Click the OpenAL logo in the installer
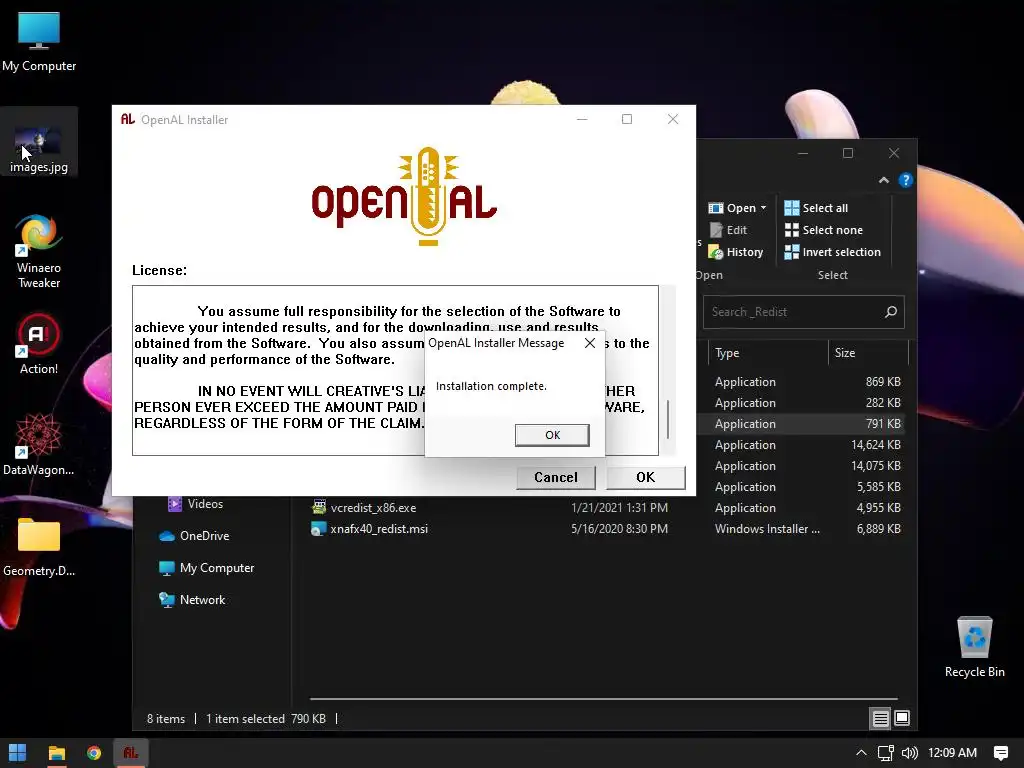The image size is (1024, 768). click(x=404, y=197)
